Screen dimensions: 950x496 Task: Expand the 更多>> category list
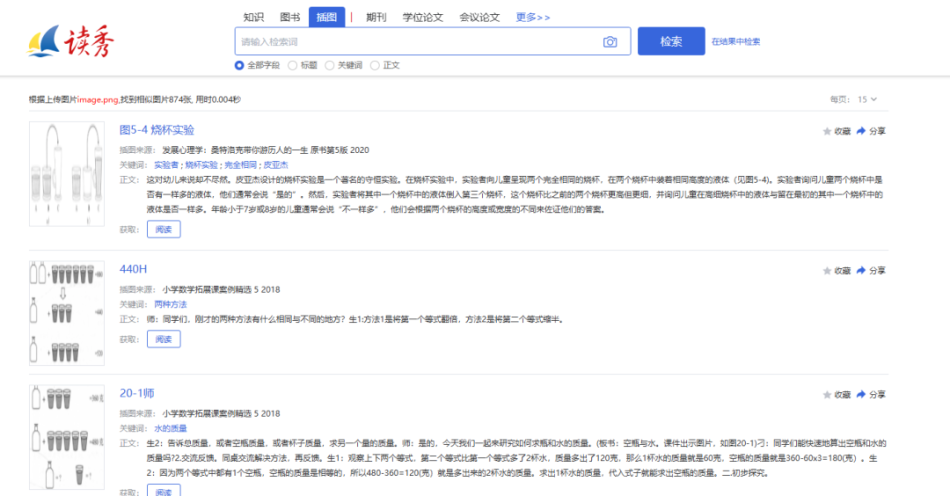(532, 17)
